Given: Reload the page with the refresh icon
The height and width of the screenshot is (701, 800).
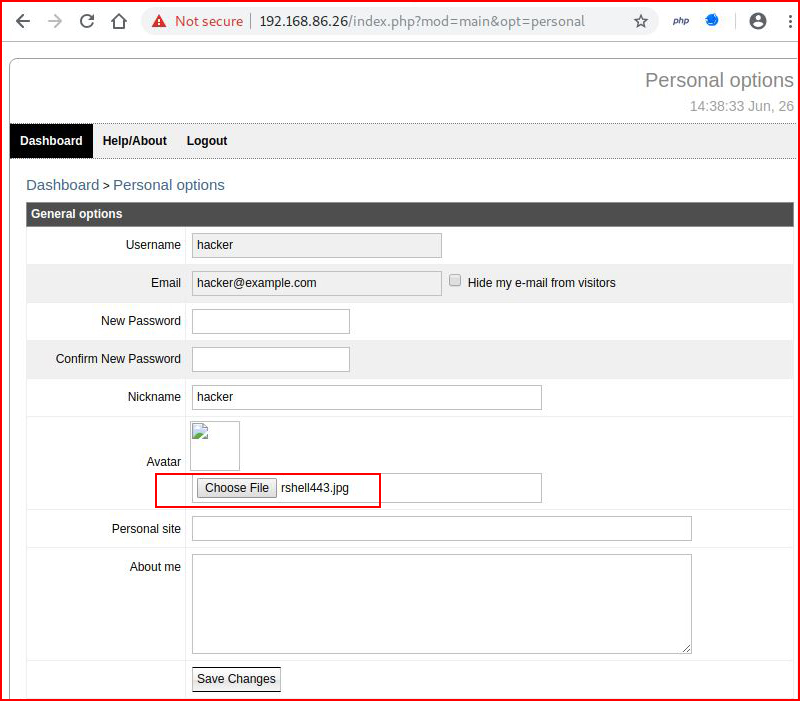Looking at the screenshot, I should tap(87, 21).
